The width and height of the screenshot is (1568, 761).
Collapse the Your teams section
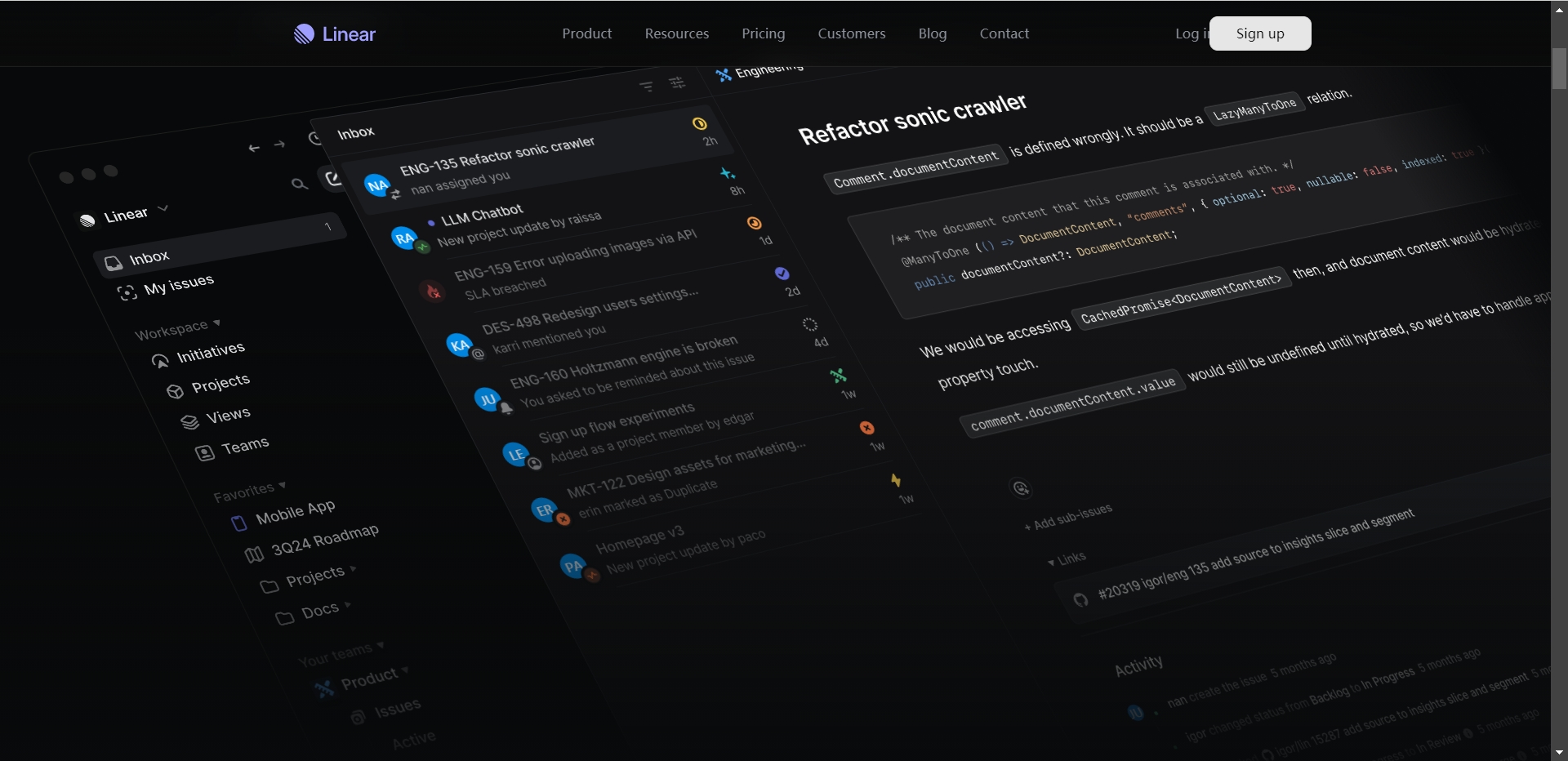point(341,654)
